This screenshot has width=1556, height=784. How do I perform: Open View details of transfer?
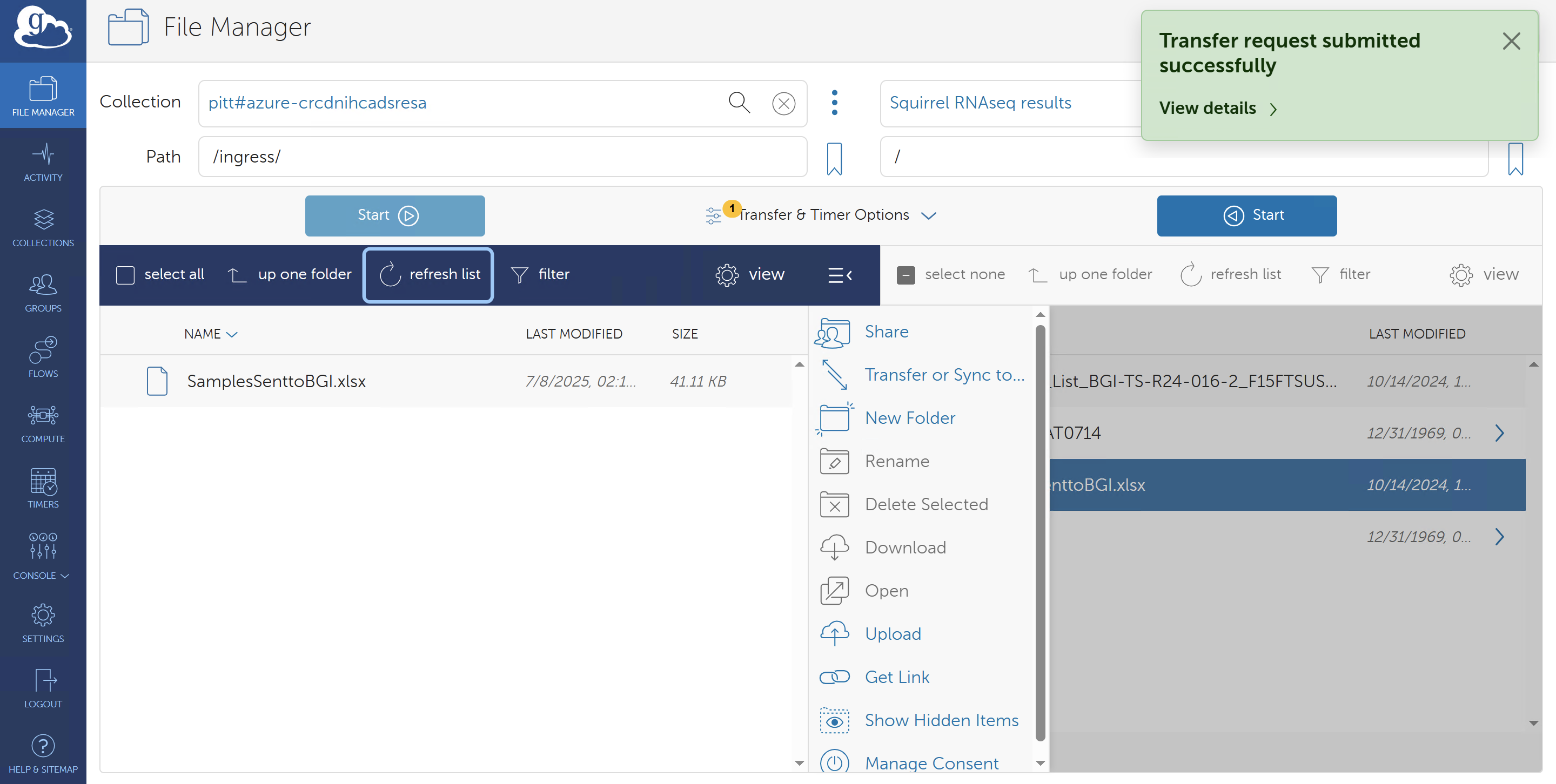[x=1218, y=109]
